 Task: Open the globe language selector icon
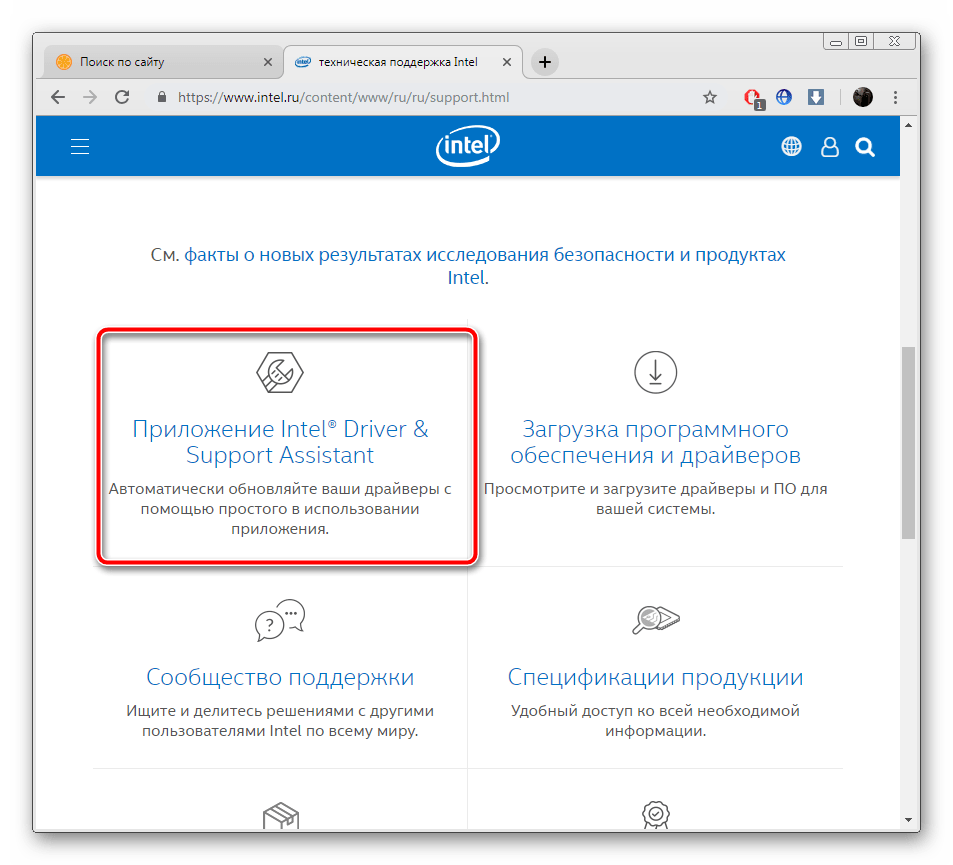[791, 147]
